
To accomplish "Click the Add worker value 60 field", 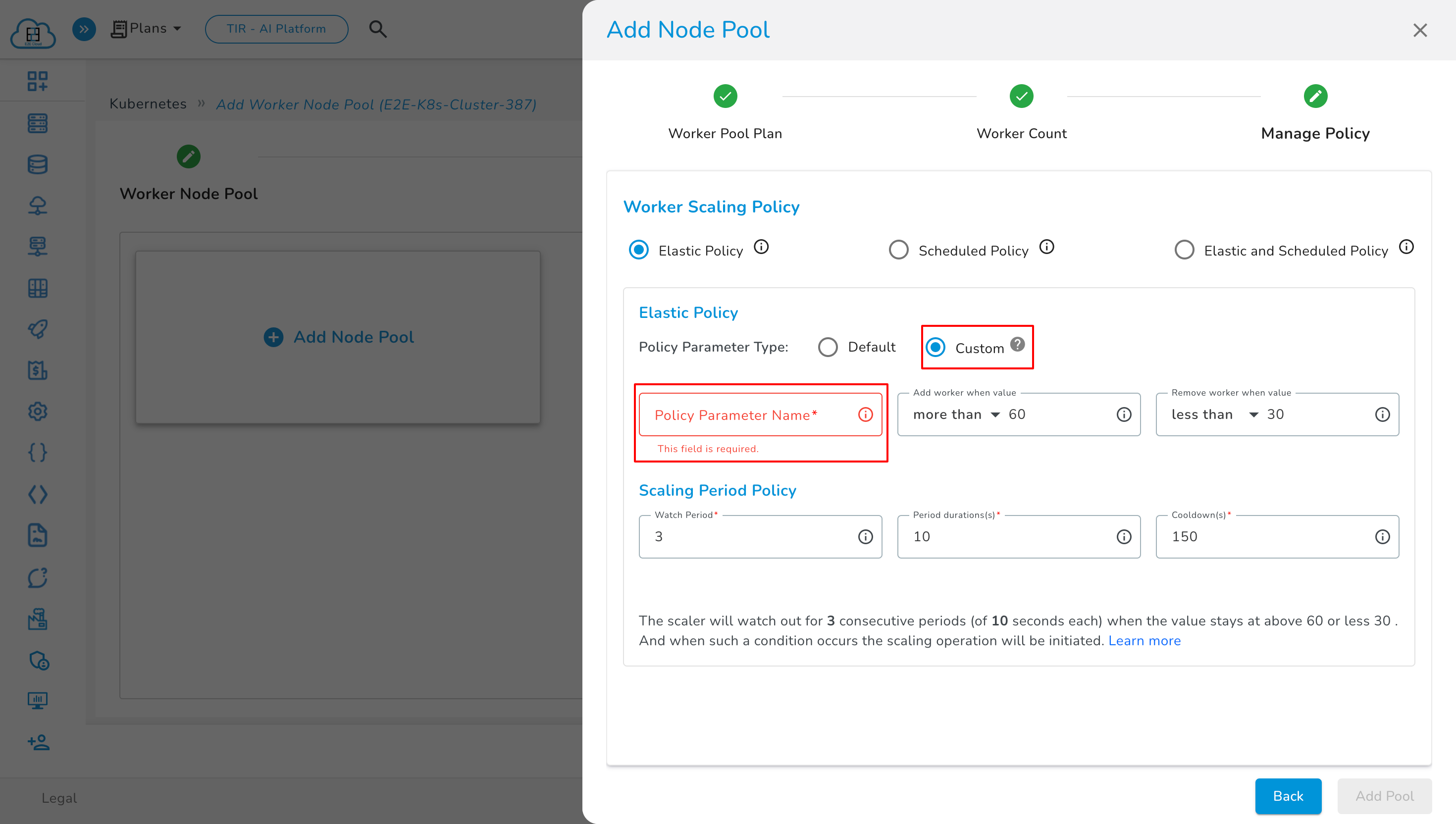I will coord(1058,415).
